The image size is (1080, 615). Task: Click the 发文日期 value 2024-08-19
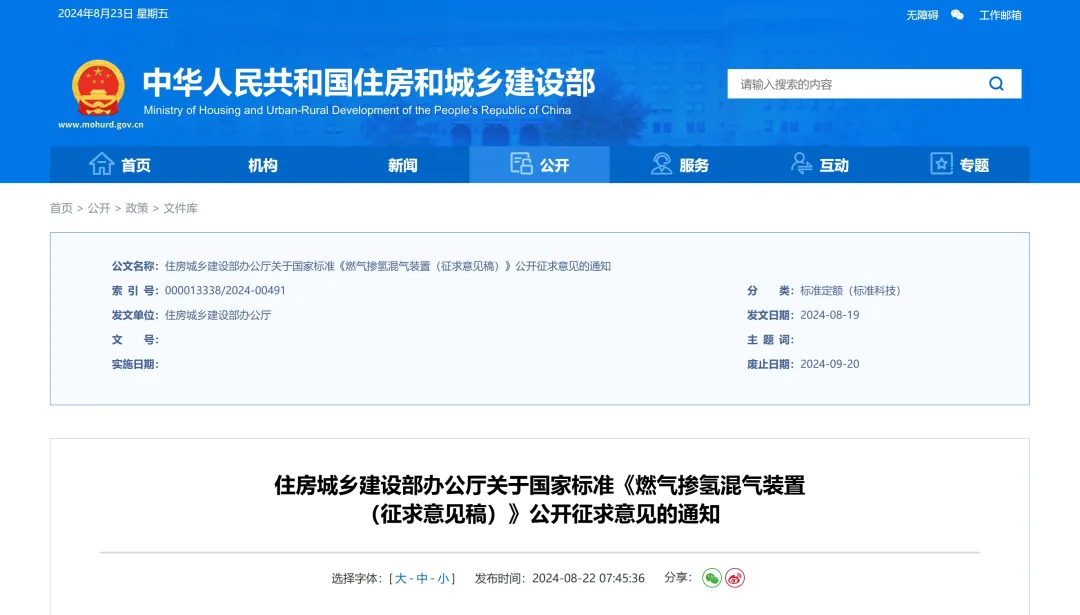click(829, 315)
